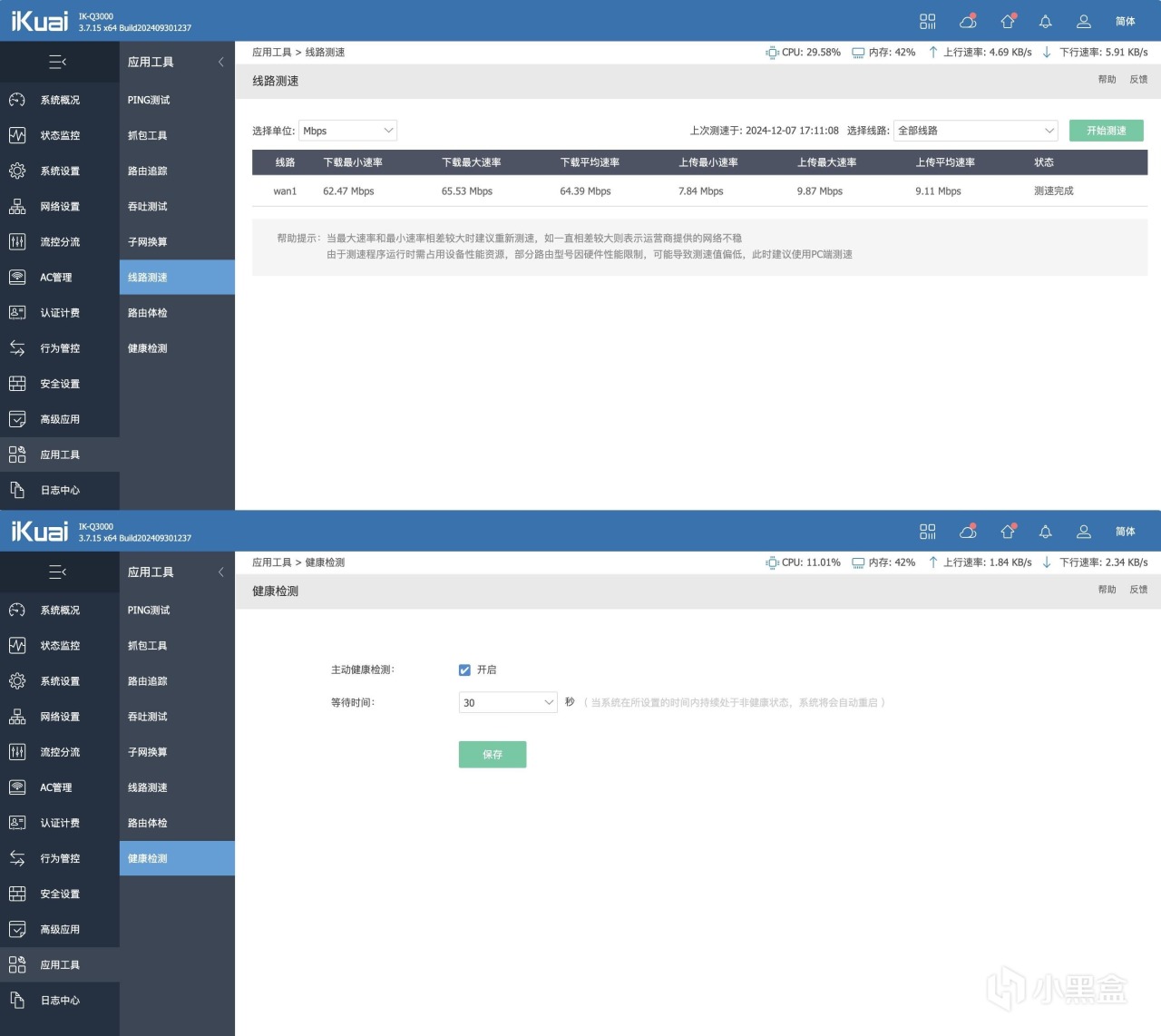Open 安全设置 in the lower sidebar
The height and width of the screenshot is (1036, 1161).
click(60, 894)
